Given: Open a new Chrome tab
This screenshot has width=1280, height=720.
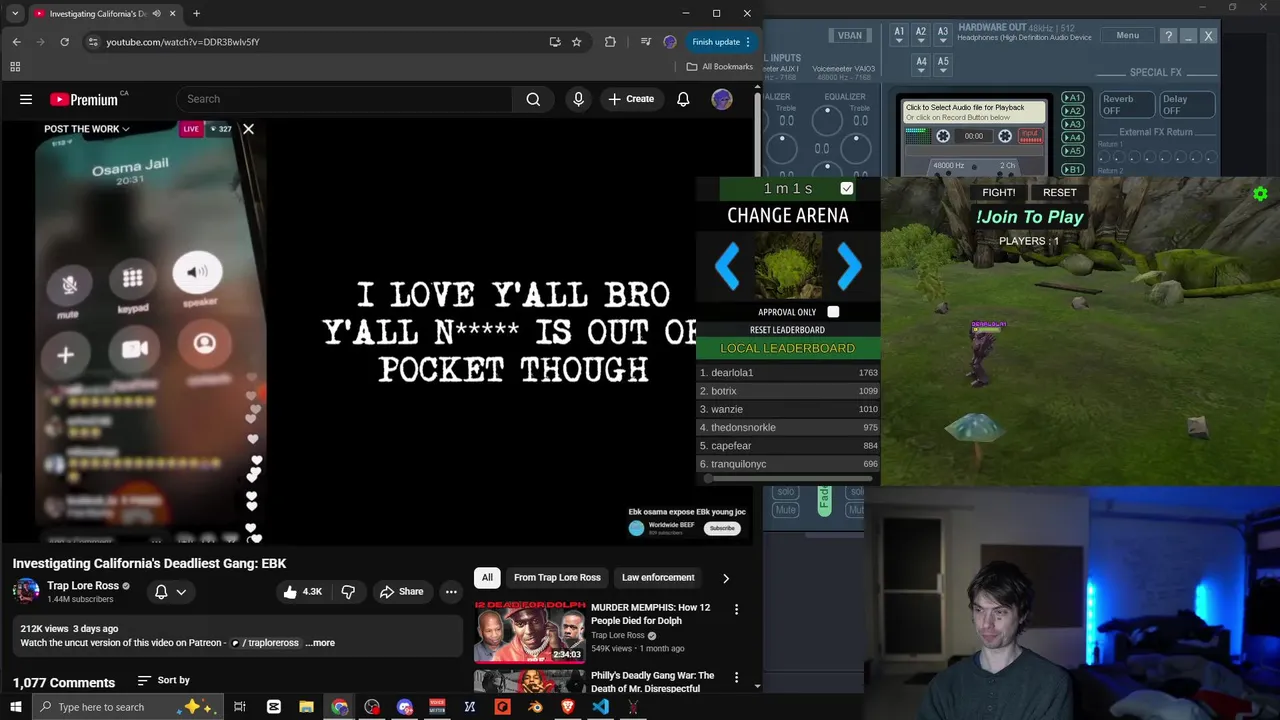Looking at the screenshot, I should [196, 14].
